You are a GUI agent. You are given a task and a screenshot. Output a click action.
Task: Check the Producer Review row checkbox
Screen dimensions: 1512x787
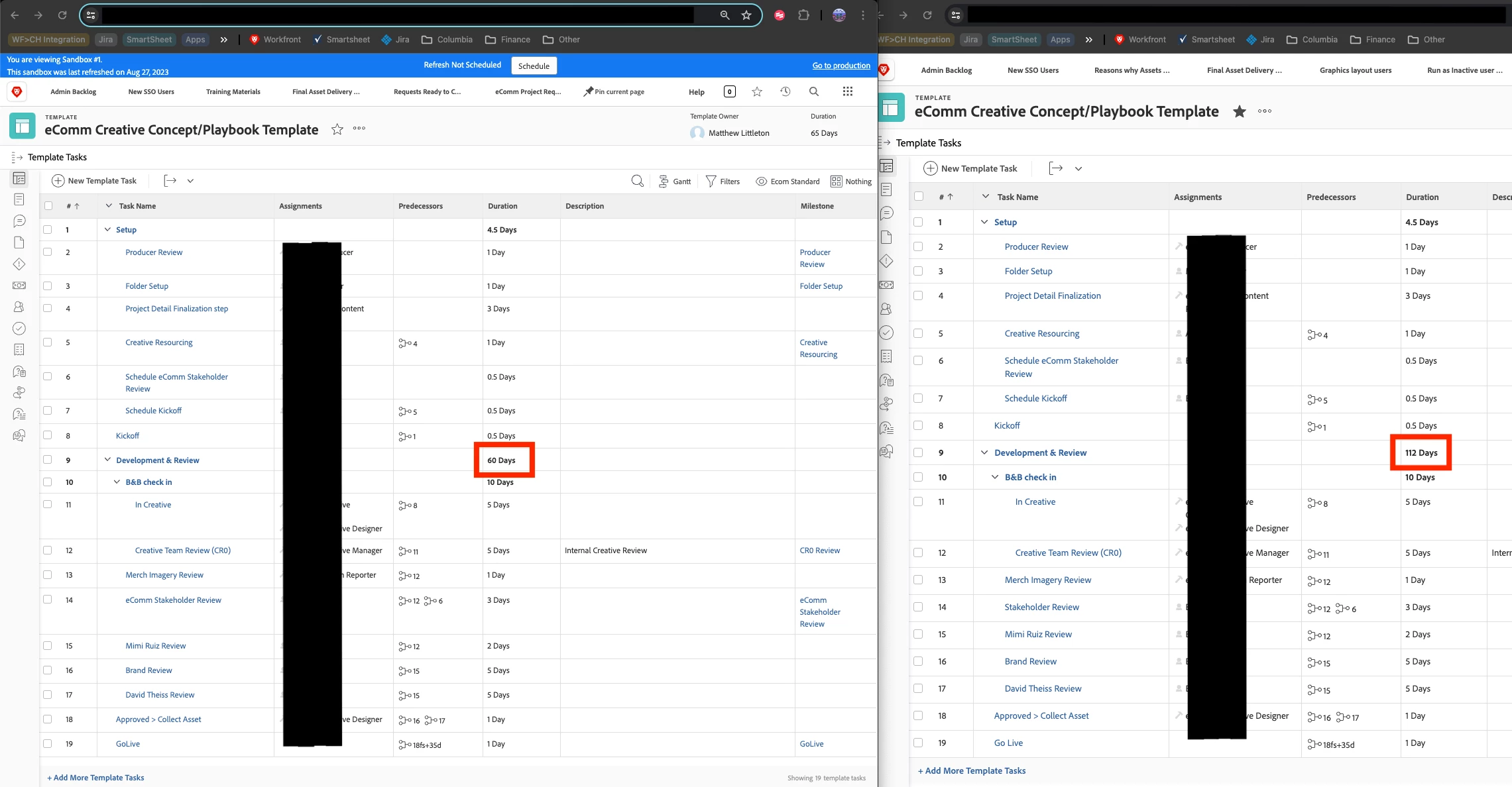[x=48, y=252]
